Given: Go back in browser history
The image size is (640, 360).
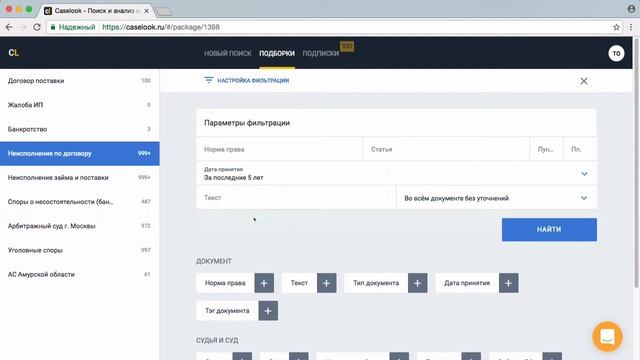Looking at the screenshot, I should [x=9, y=27].
